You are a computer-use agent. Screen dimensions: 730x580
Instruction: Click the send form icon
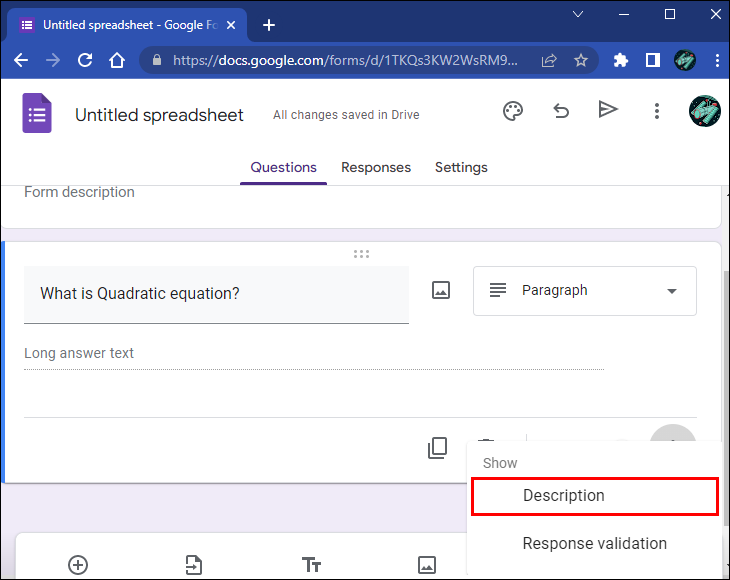point(608,110)
